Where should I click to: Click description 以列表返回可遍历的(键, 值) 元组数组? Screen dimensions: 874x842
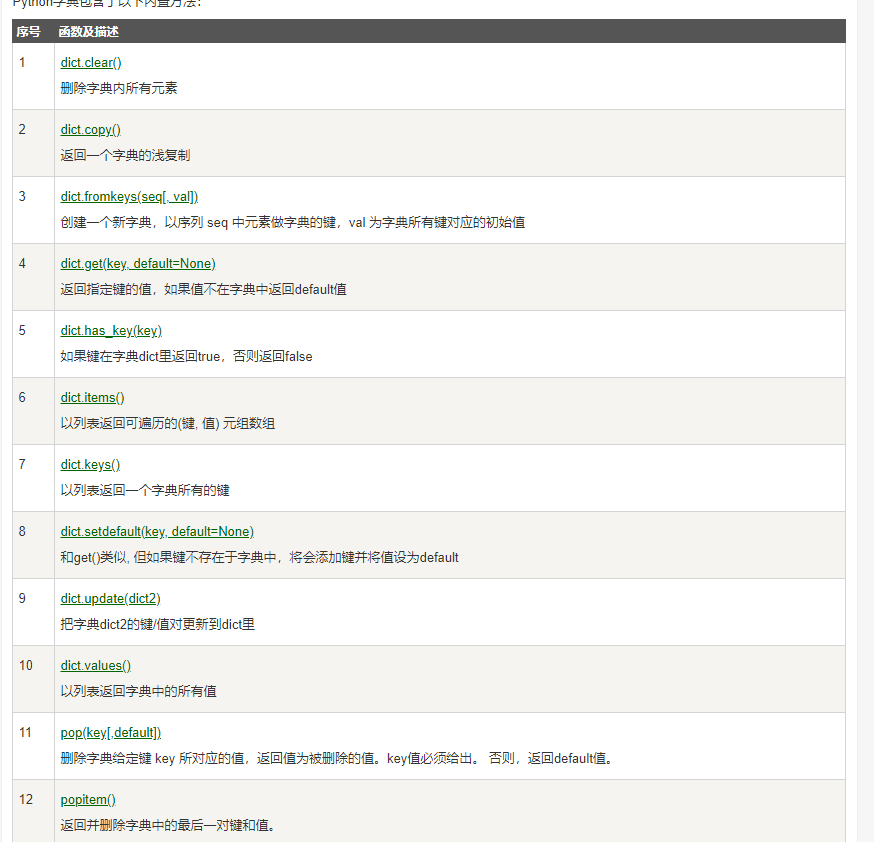(168, 423)
